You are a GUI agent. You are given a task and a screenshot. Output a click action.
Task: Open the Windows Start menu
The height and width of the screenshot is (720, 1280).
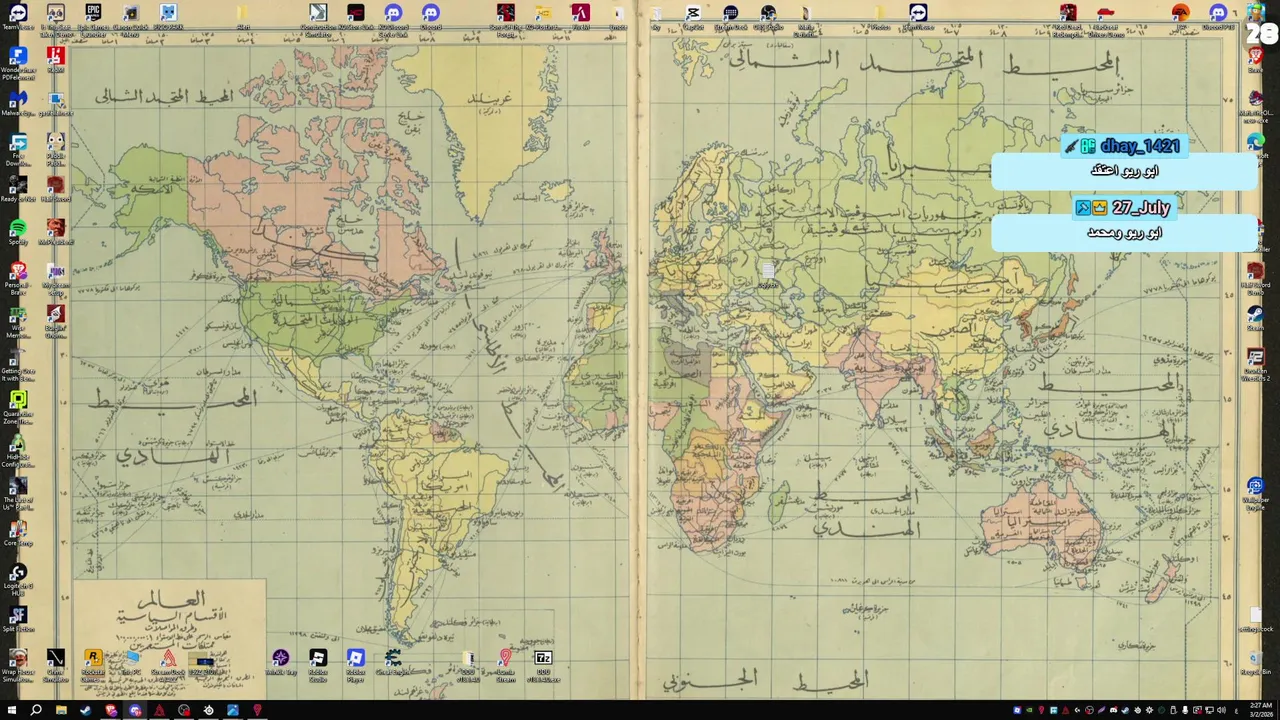pos(12,710)
